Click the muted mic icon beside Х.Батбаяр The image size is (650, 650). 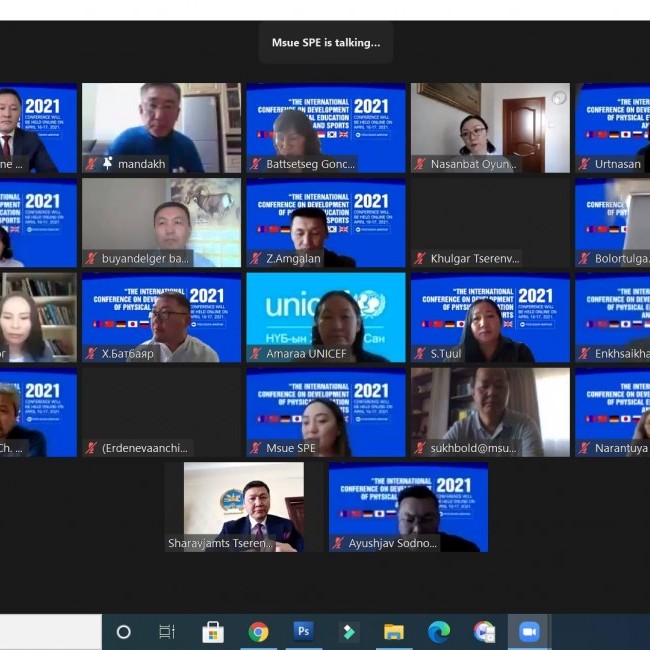[91, 354]
